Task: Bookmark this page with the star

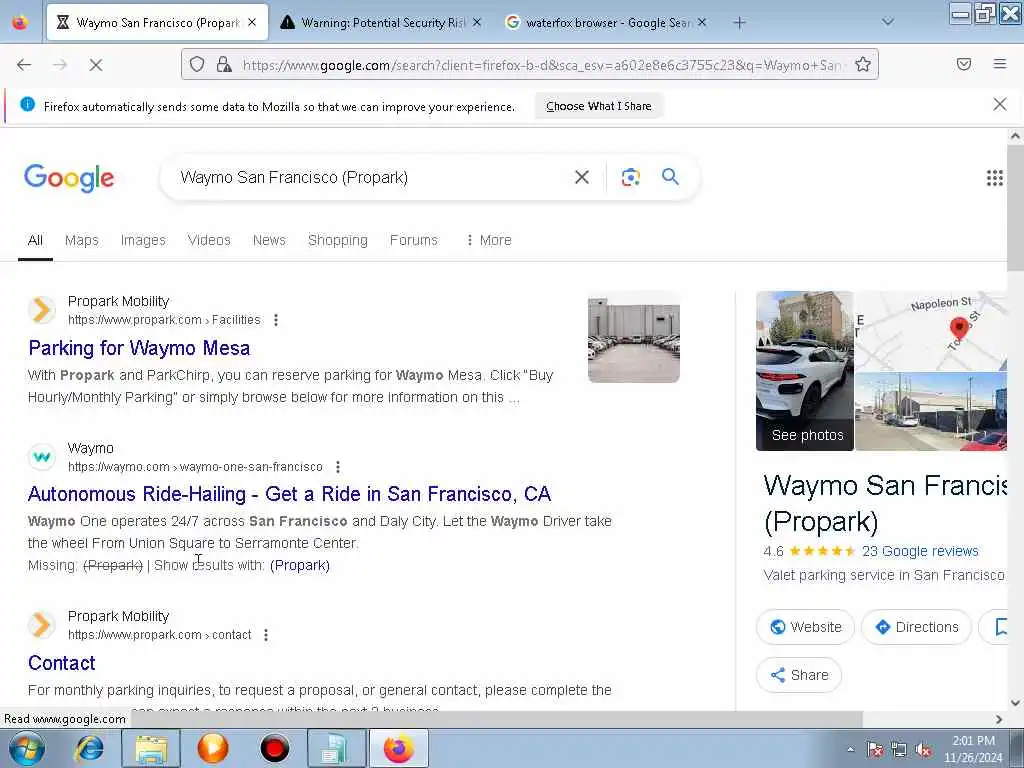Action: click(863, 64)
